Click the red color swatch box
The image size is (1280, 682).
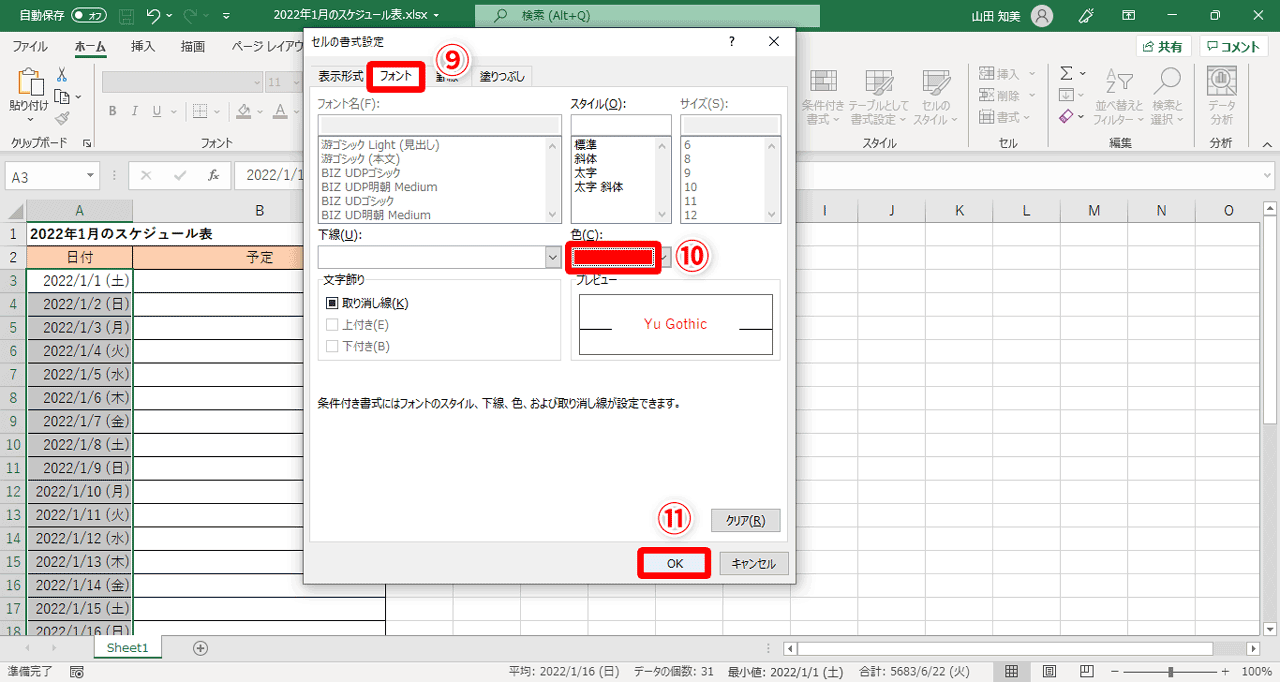click(x=612, y=257)
